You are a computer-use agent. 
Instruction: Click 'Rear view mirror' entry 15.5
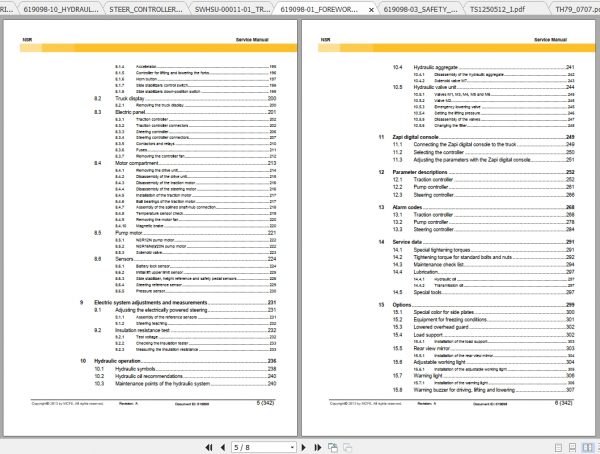(x=432, y=348)
